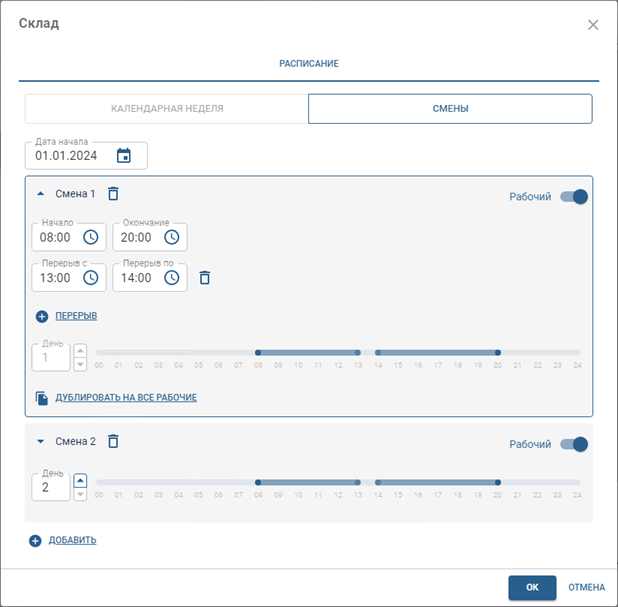Select the Смены tab

pos(450,109)
